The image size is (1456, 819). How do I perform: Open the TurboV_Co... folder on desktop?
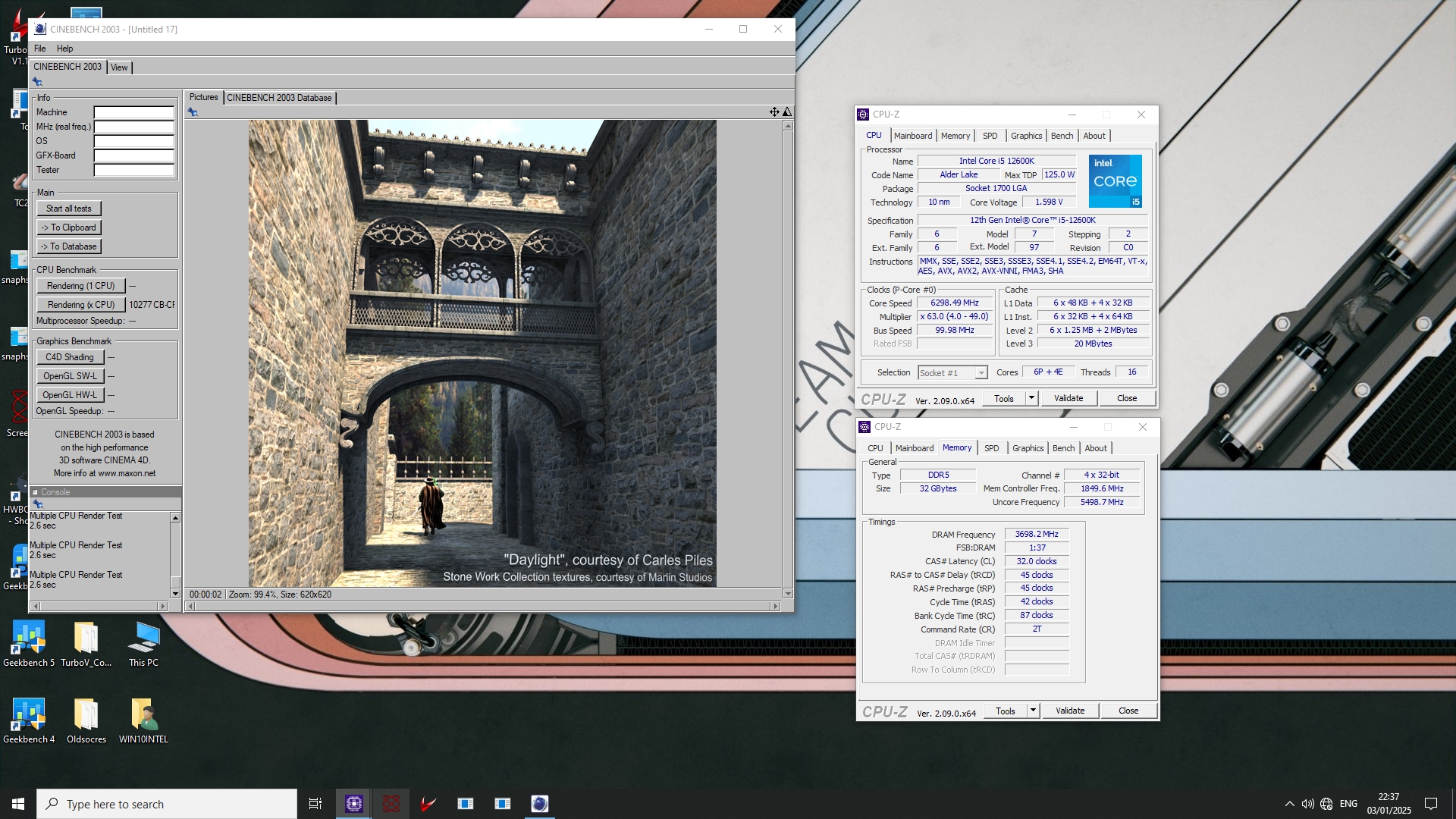[x=86, y=645]
